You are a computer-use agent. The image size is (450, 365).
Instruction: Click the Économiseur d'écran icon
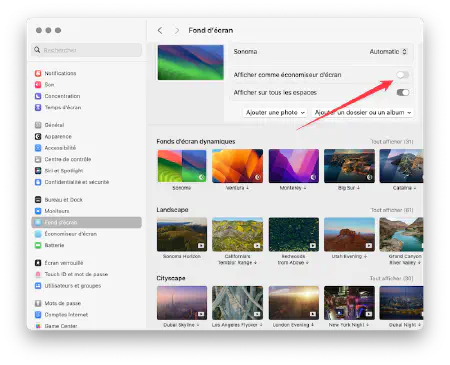pyautogui.click(x=38, y=234)
